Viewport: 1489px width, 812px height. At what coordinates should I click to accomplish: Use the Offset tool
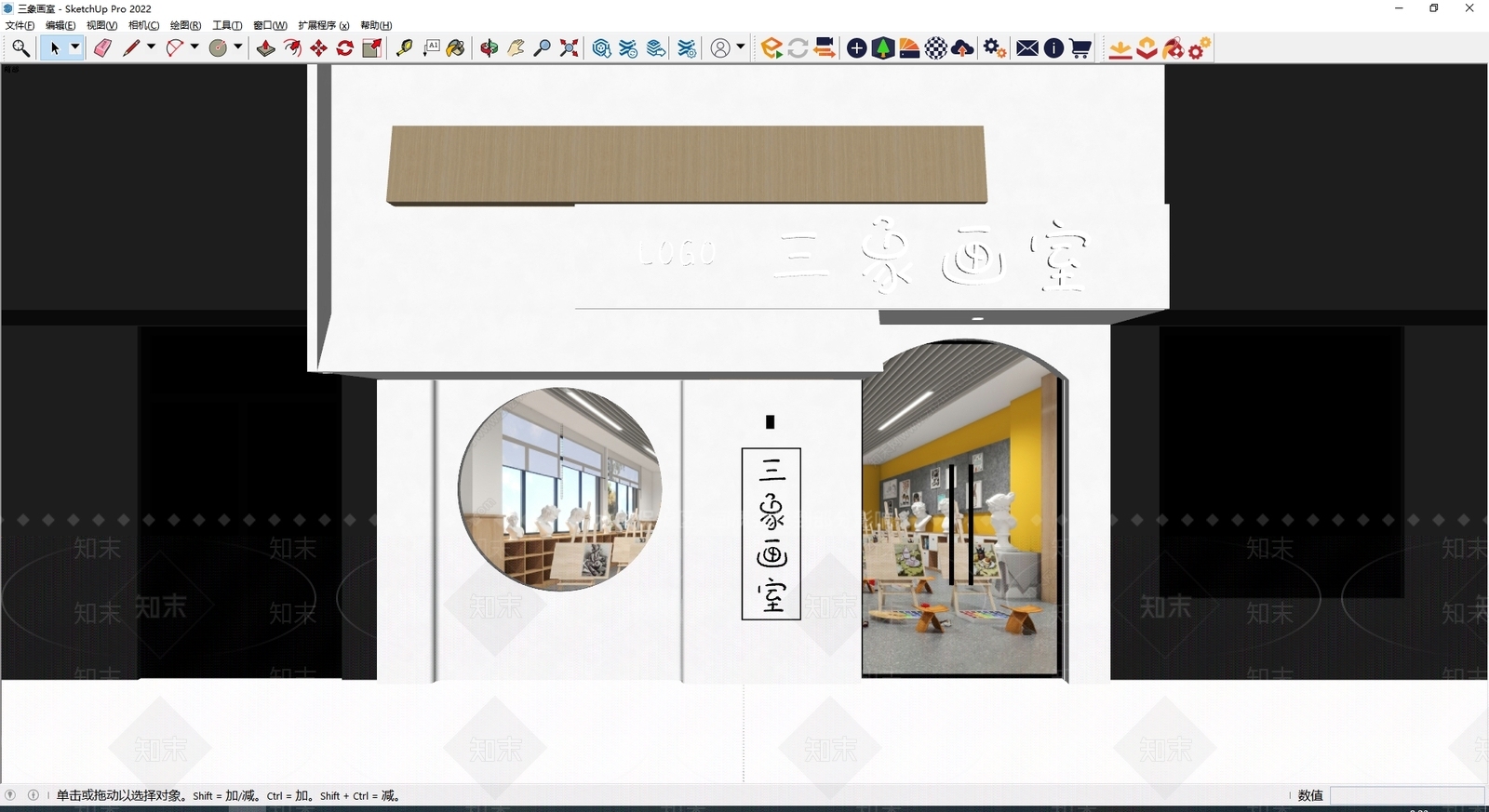292,48
